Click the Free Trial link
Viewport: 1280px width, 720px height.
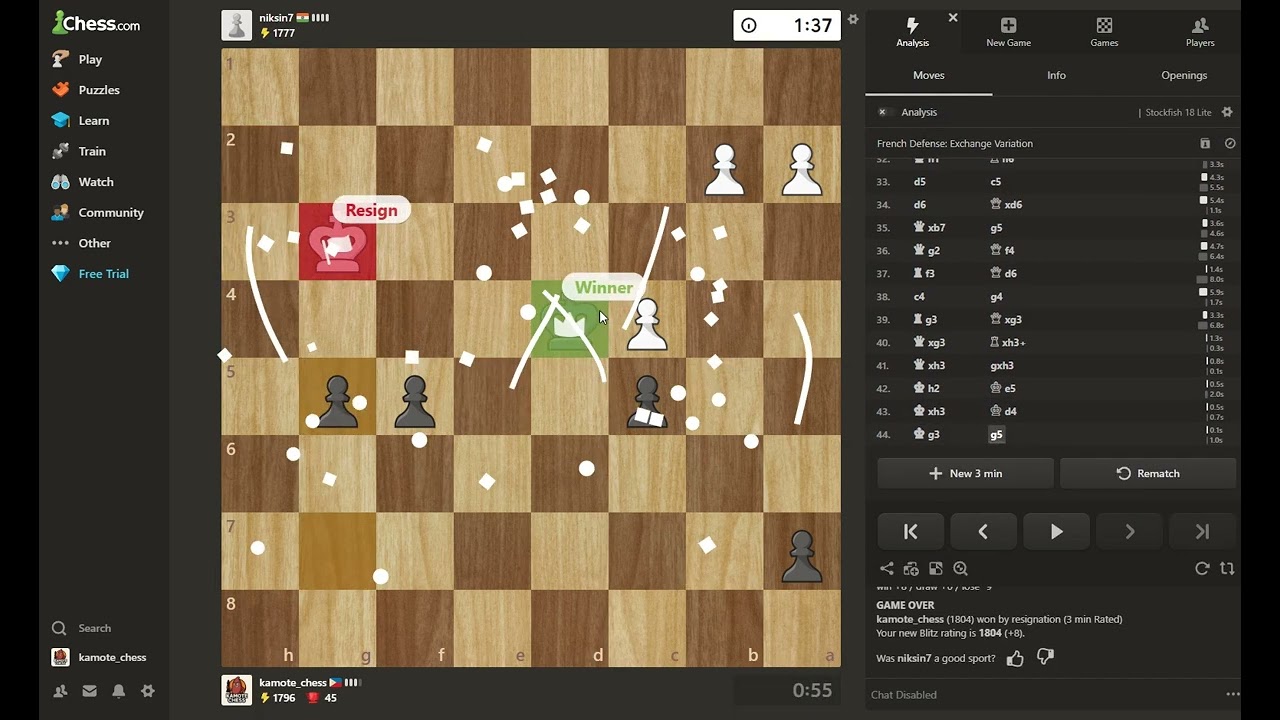click(x=91, y=274)
